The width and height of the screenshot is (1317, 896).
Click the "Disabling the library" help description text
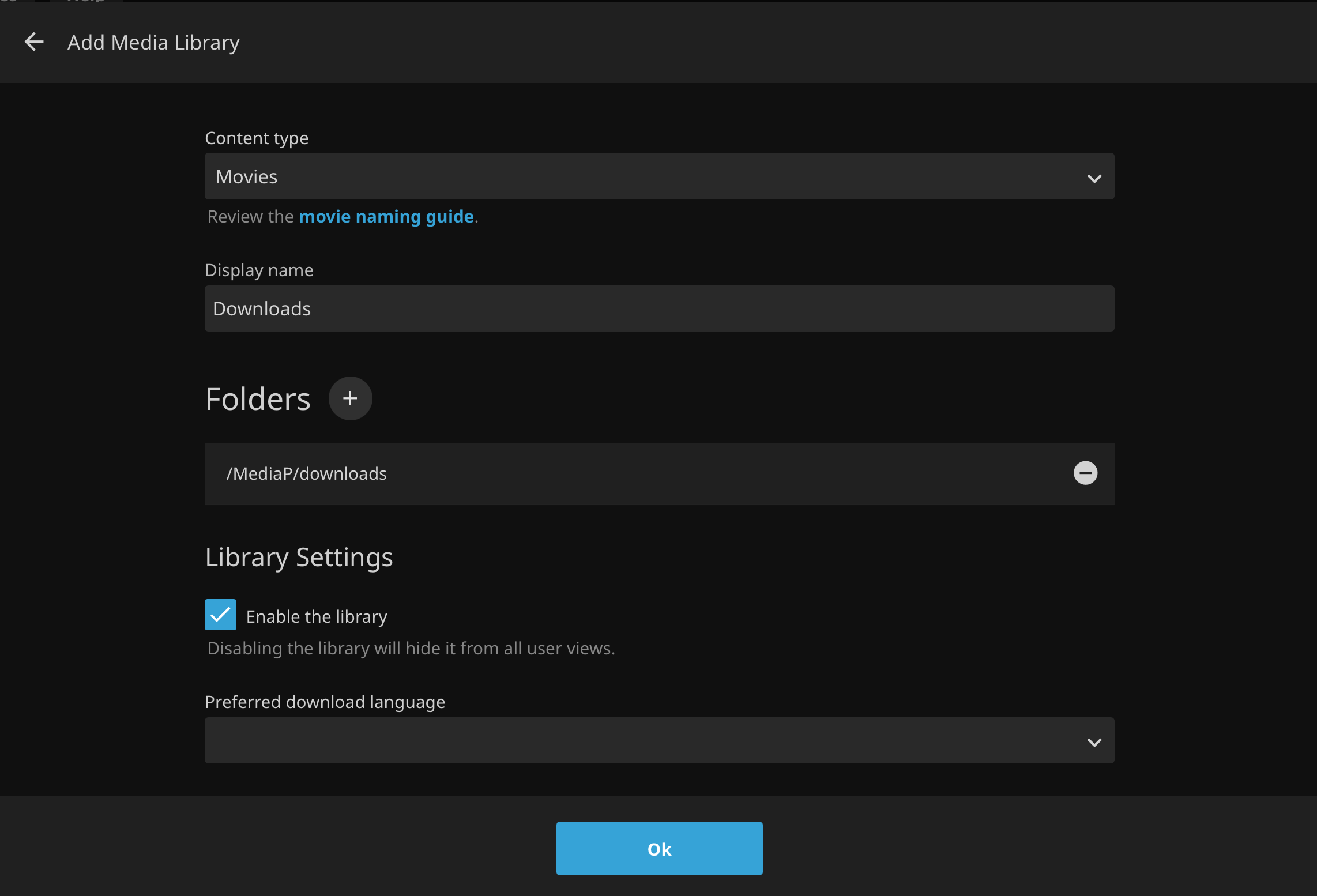pyautogui.click(x=411, y=649)
